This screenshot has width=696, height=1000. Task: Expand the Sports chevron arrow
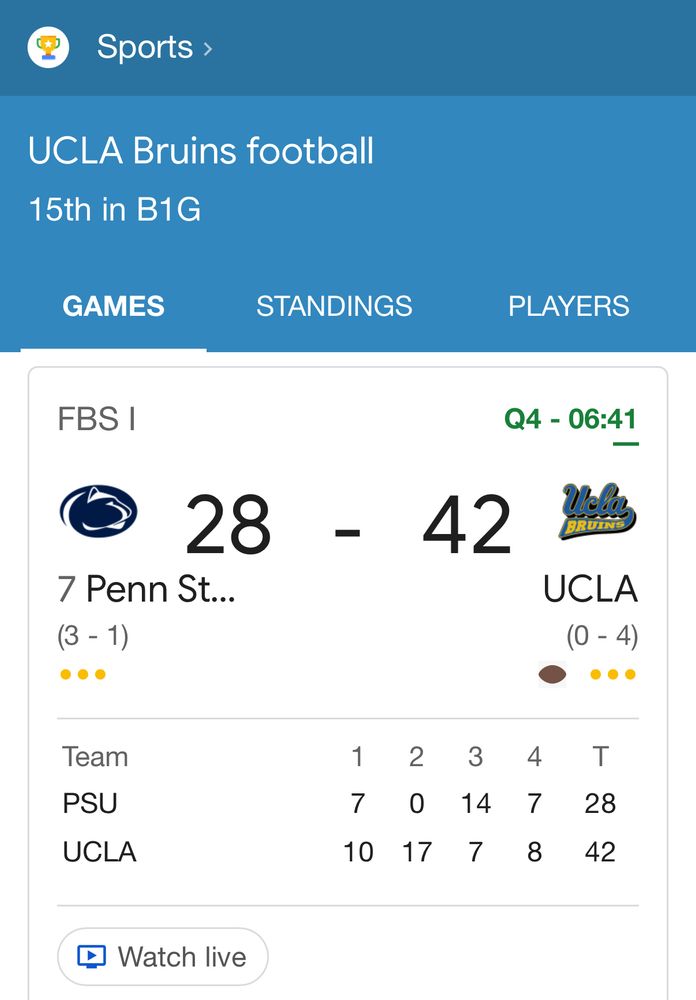208,48
